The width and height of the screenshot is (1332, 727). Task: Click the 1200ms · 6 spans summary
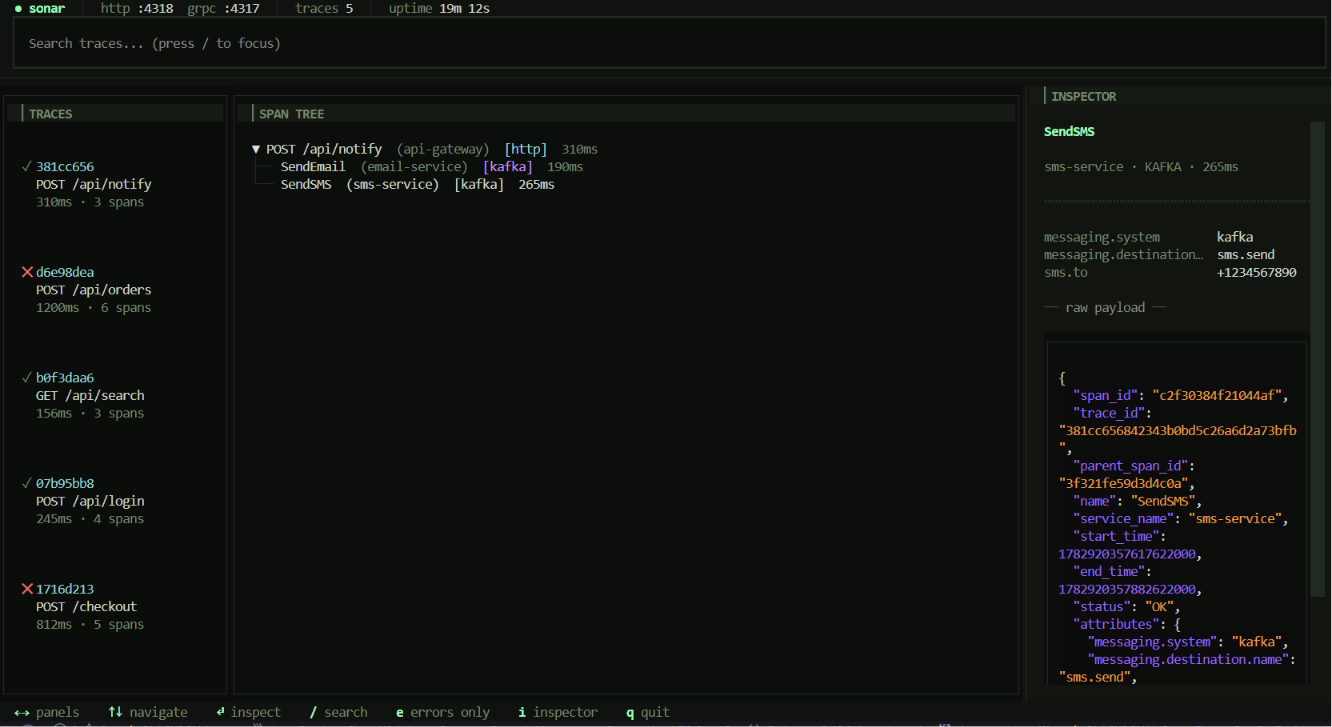(x=94, y=308)
